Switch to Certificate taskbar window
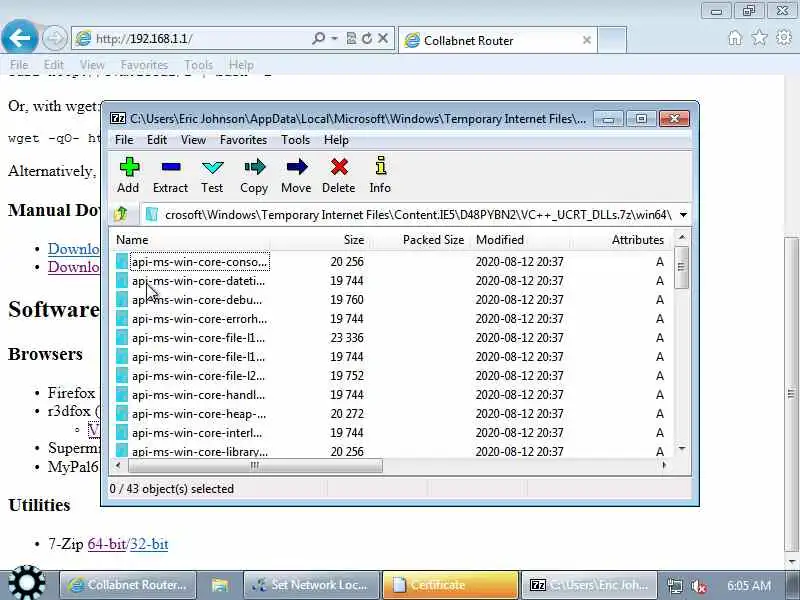This screenshot has width=800, height=600. 450,585
